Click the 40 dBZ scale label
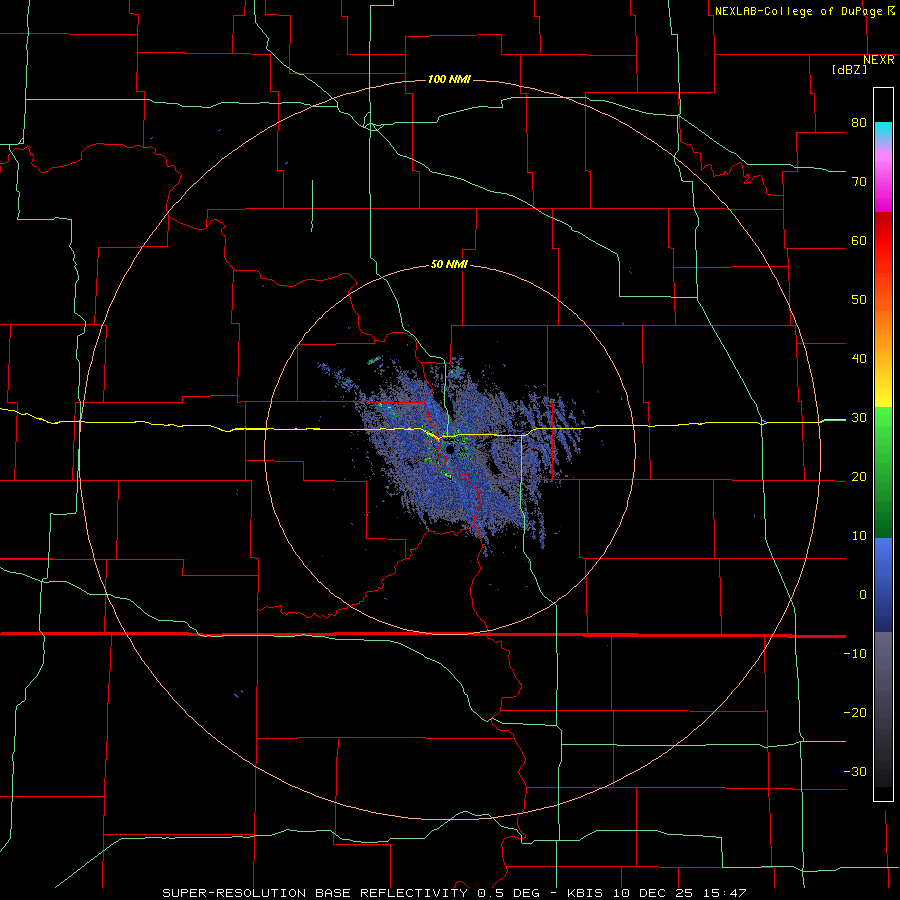The height and width of the screenshot is (900, 900). 859,359
